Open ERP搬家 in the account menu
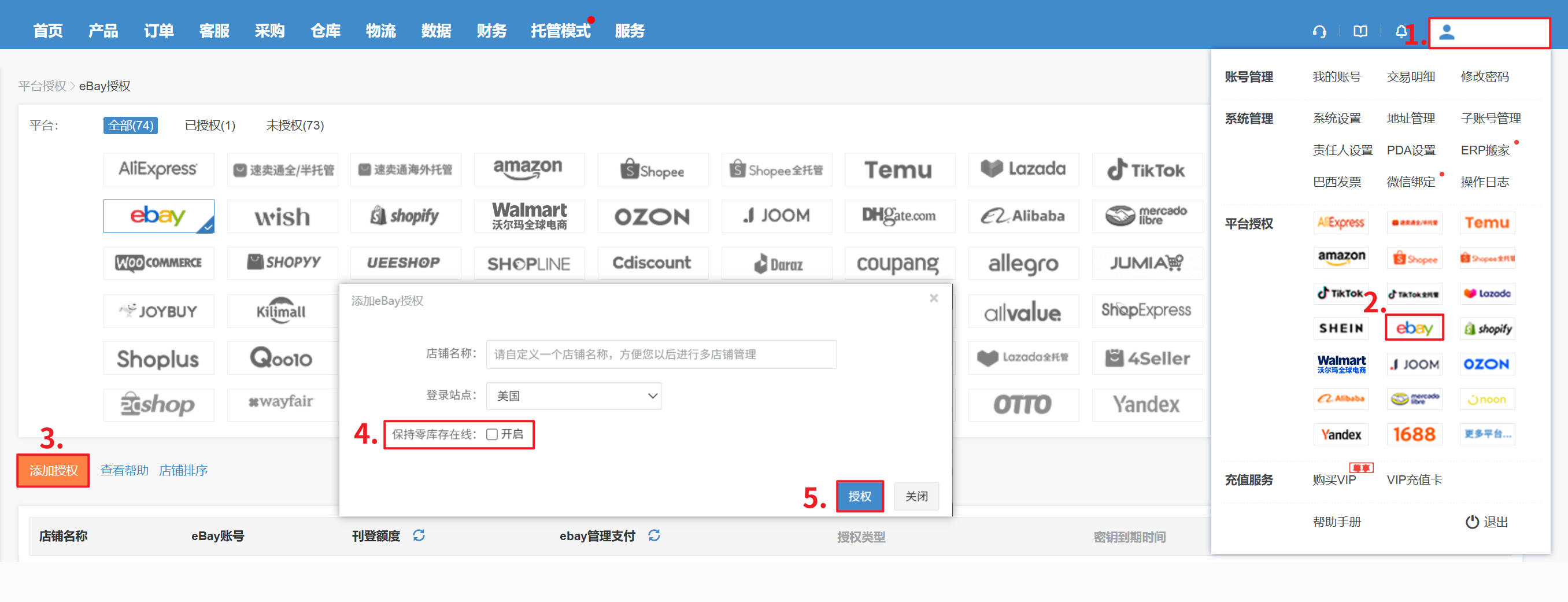This screenshot has width=1568, height=602. click(1485, 150)
